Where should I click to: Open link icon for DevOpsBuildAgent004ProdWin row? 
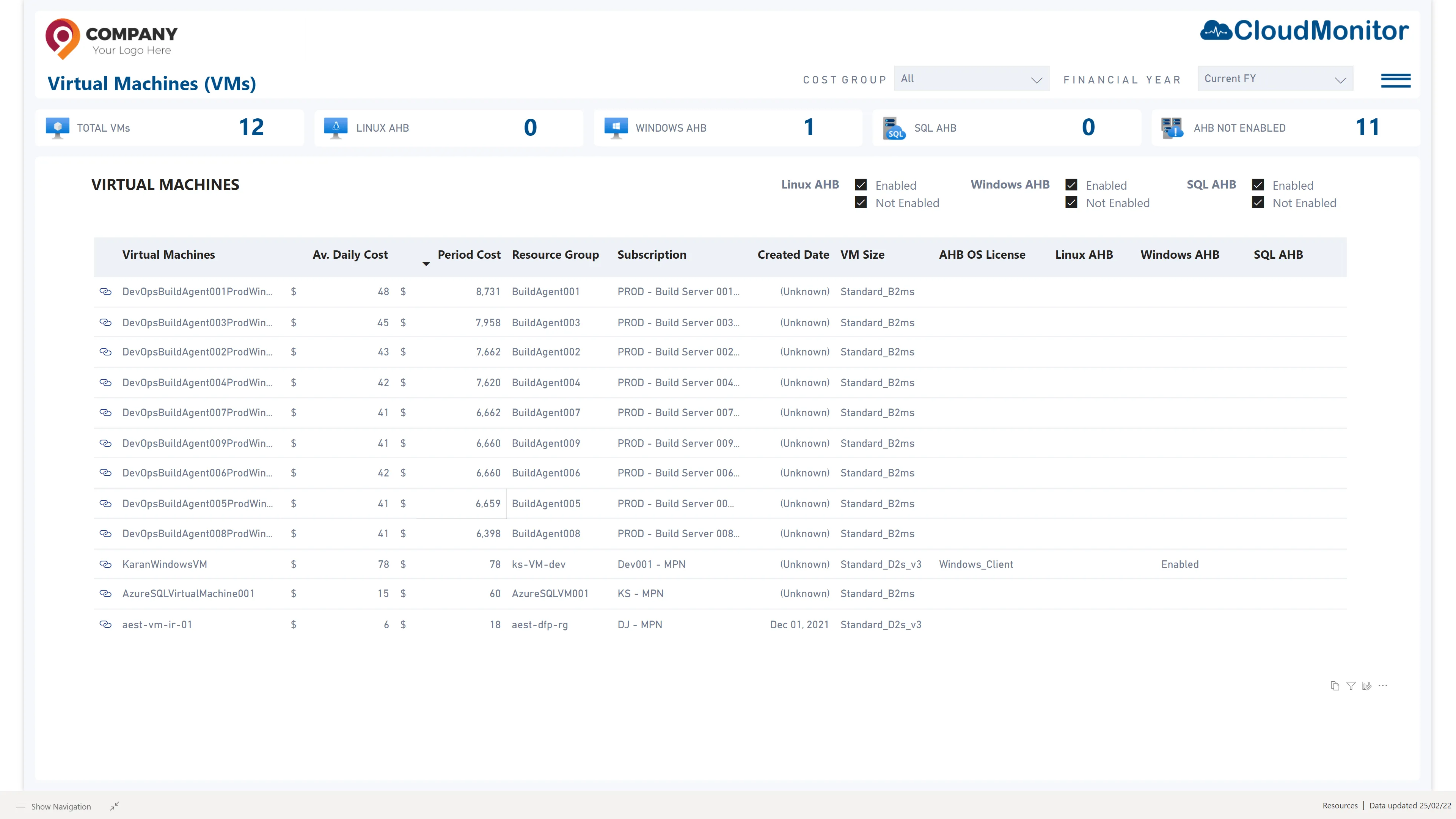coord(105,383)
